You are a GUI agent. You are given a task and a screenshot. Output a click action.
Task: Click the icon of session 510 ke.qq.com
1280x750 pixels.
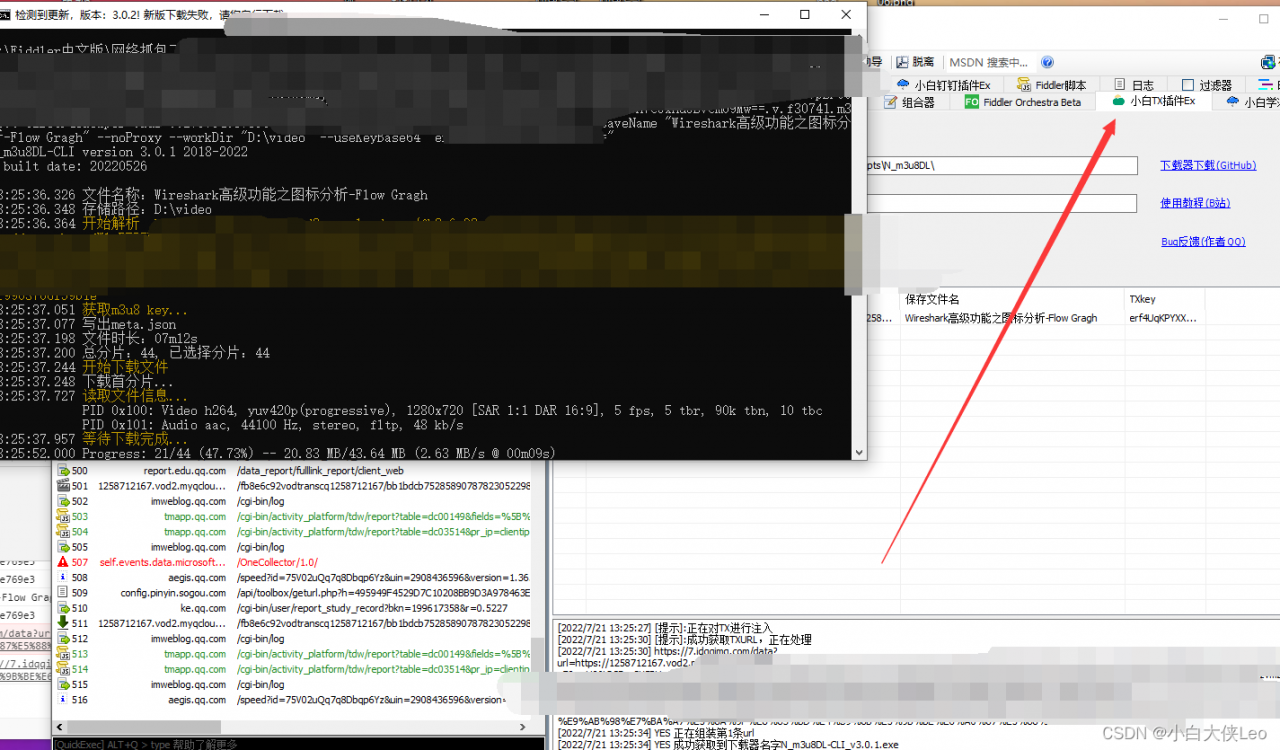pos(62,608)
